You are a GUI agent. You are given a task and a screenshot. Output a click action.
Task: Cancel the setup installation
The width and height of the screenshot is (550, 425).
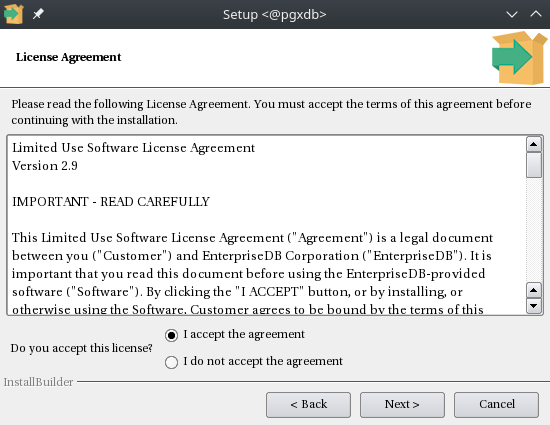[x=496, y=405]
